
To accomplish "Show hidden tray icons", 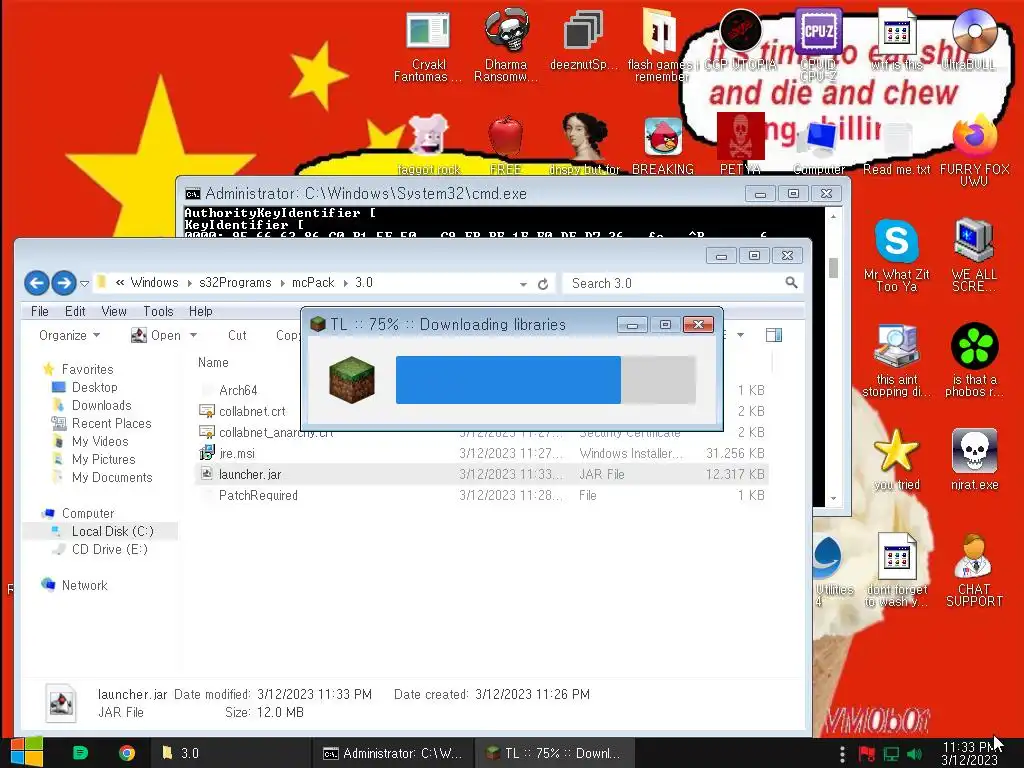I will (842, 754).
